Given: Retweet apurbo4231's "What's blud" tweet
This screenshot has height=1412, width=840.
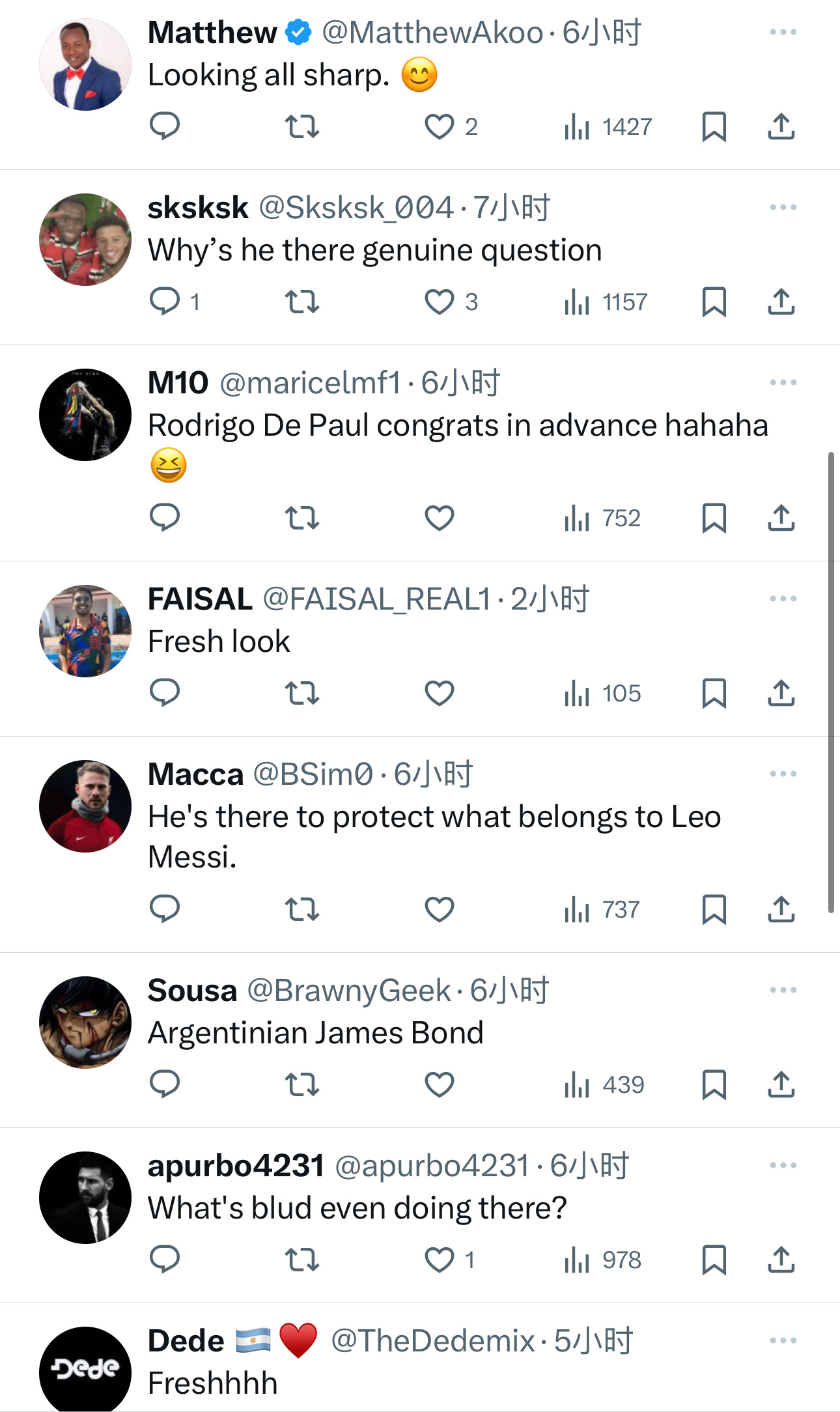Looking at the screenshot, I should (302, 1260).
